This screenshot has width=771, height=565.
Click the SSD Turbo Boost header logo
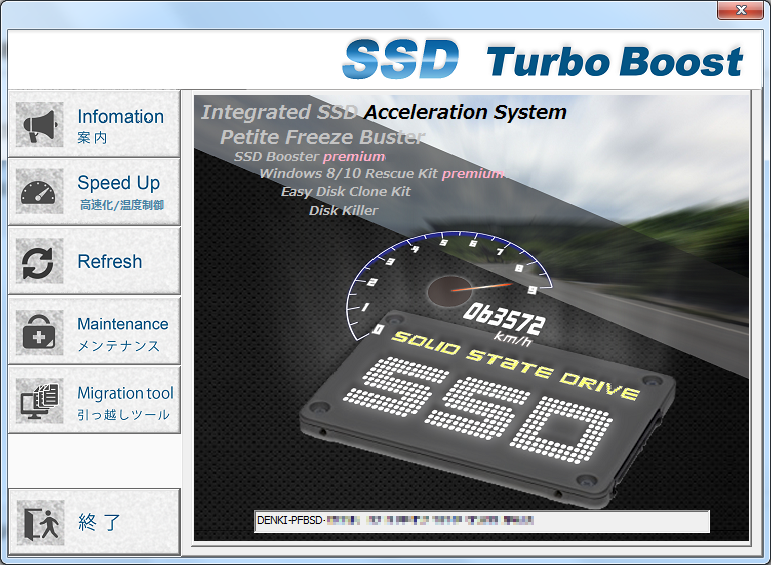[543, 61]
